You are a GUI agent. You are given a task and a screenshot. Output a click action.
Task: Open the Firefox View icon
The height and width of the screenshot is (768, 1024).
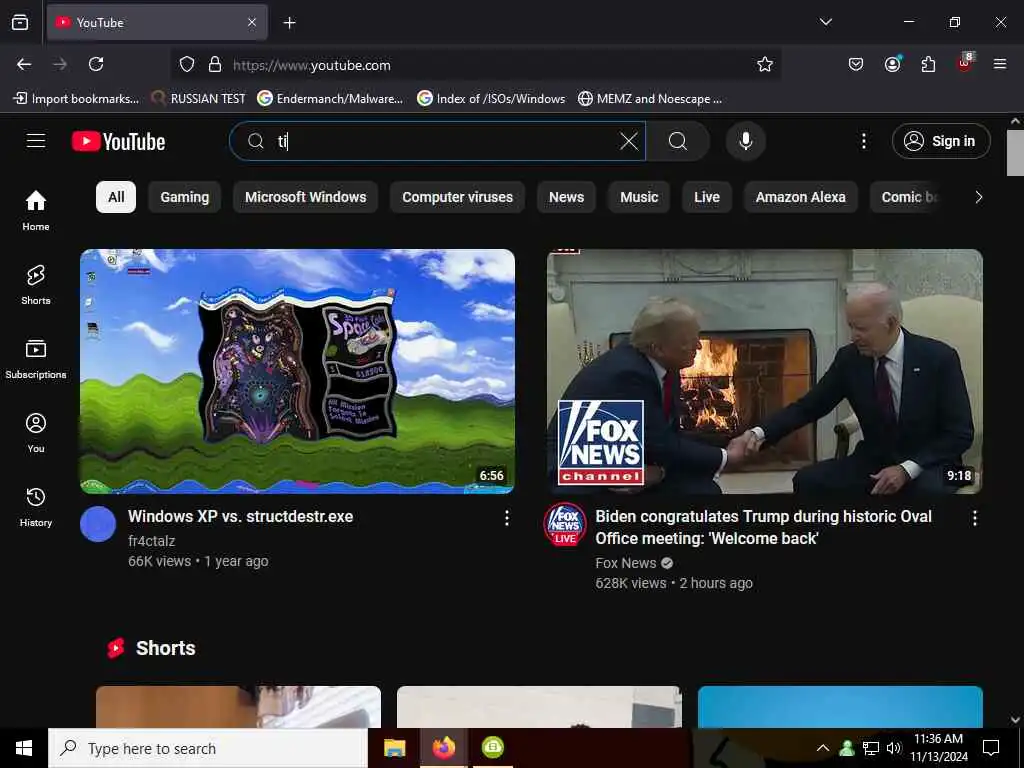click(x=20, y=23)
